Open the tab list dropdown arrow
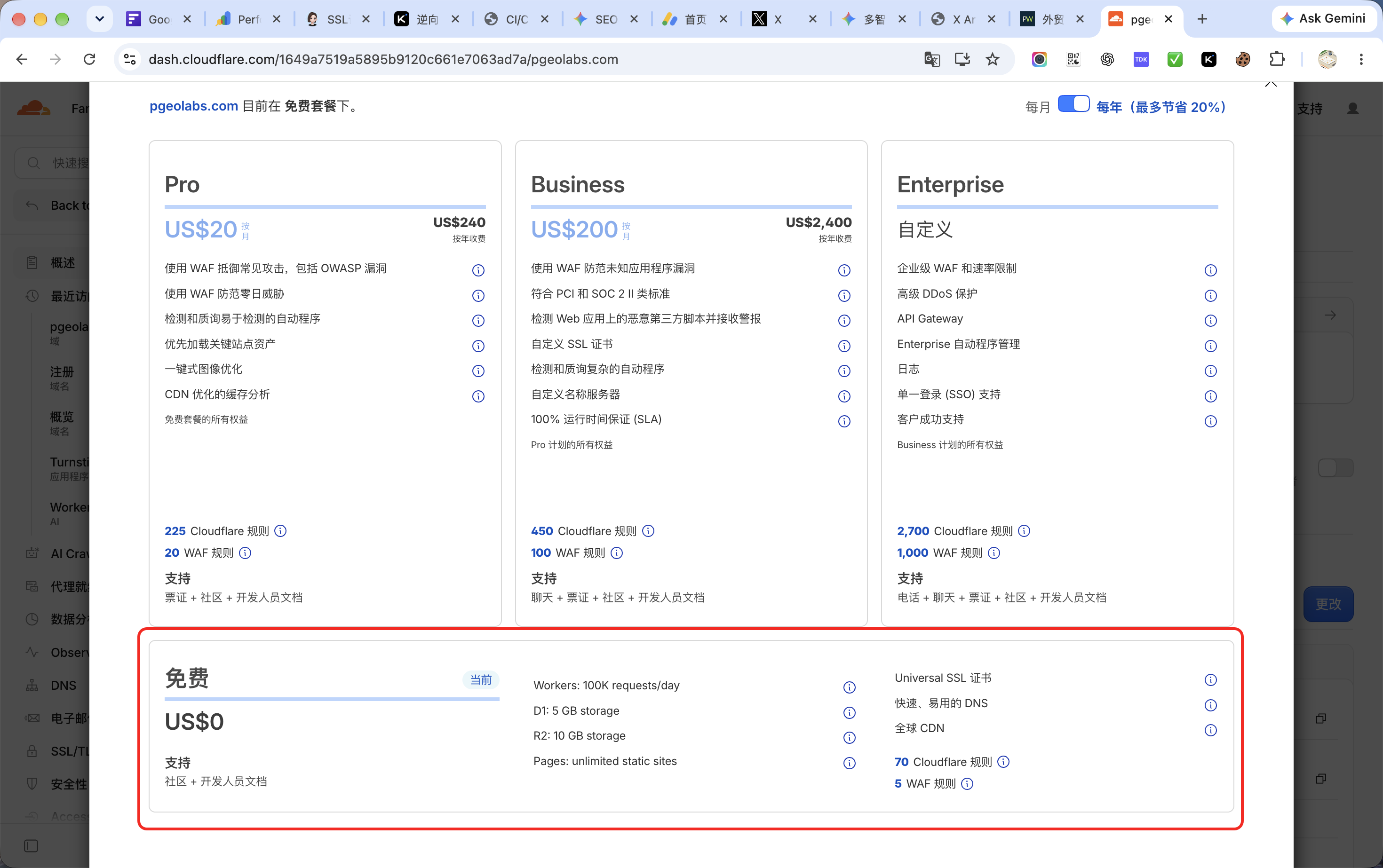 click(x=99, y=19)
